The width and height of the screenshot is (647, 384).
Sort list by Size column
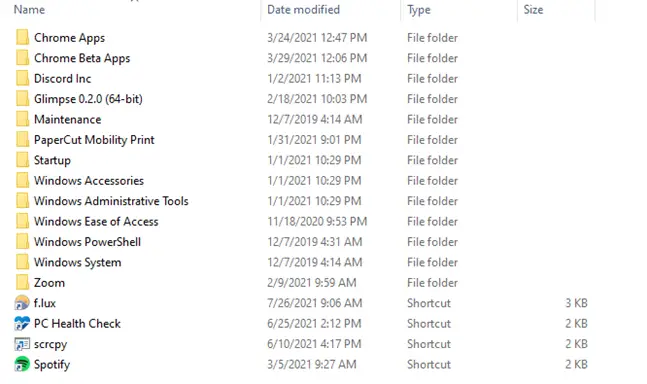[533, 9]
